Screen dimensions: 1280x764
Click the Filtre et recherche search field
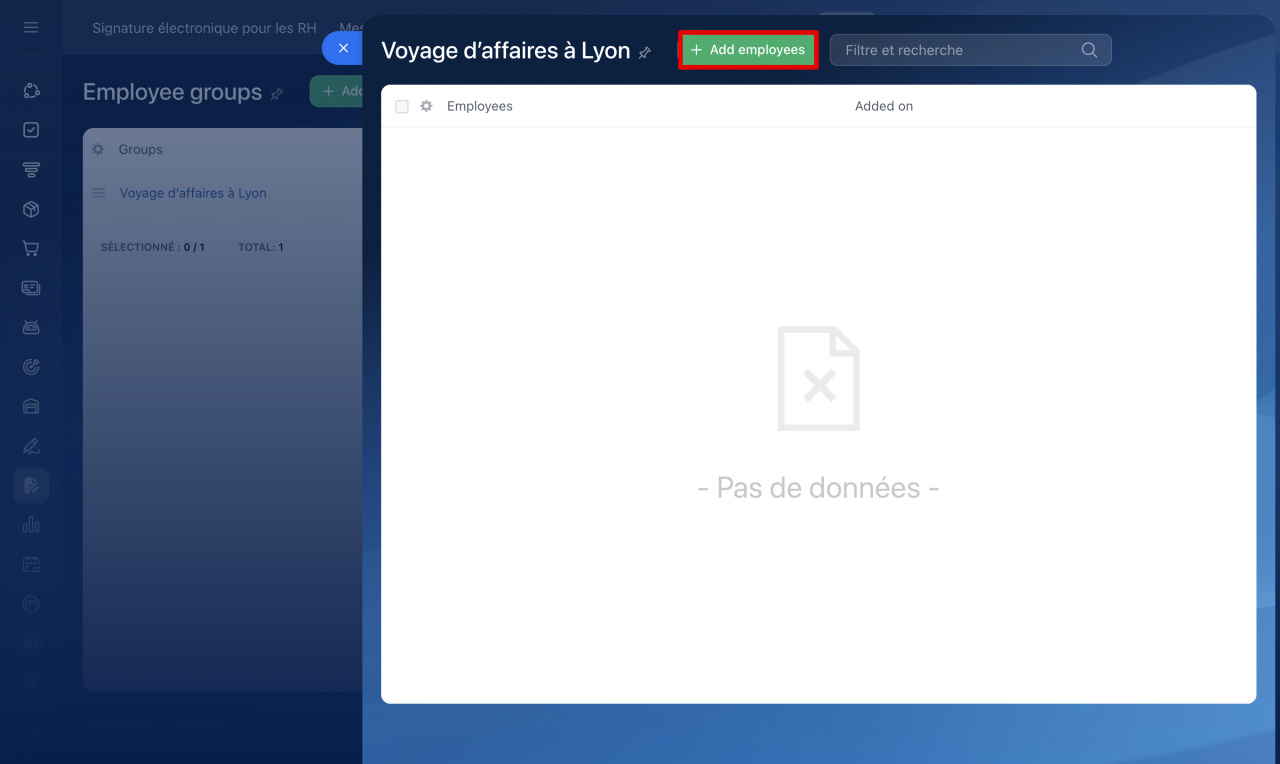tap(958, 50)
